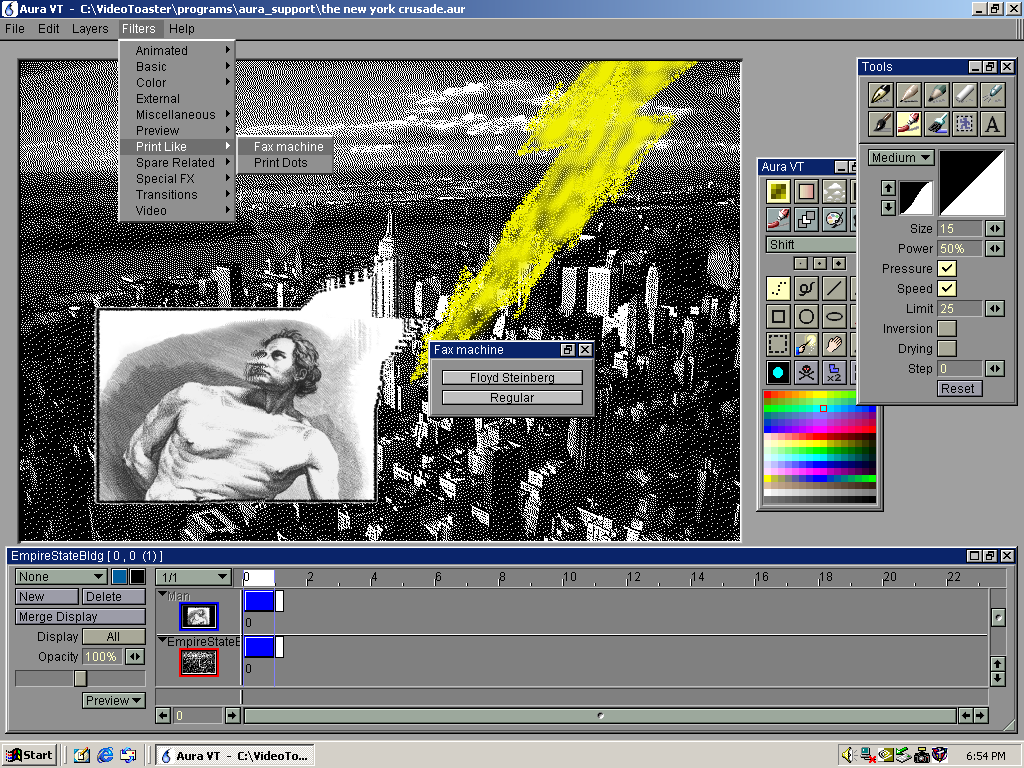Select the ink pen tool in Tools panel
Screen dimensions: 1024x768
(x=881, y=95)
